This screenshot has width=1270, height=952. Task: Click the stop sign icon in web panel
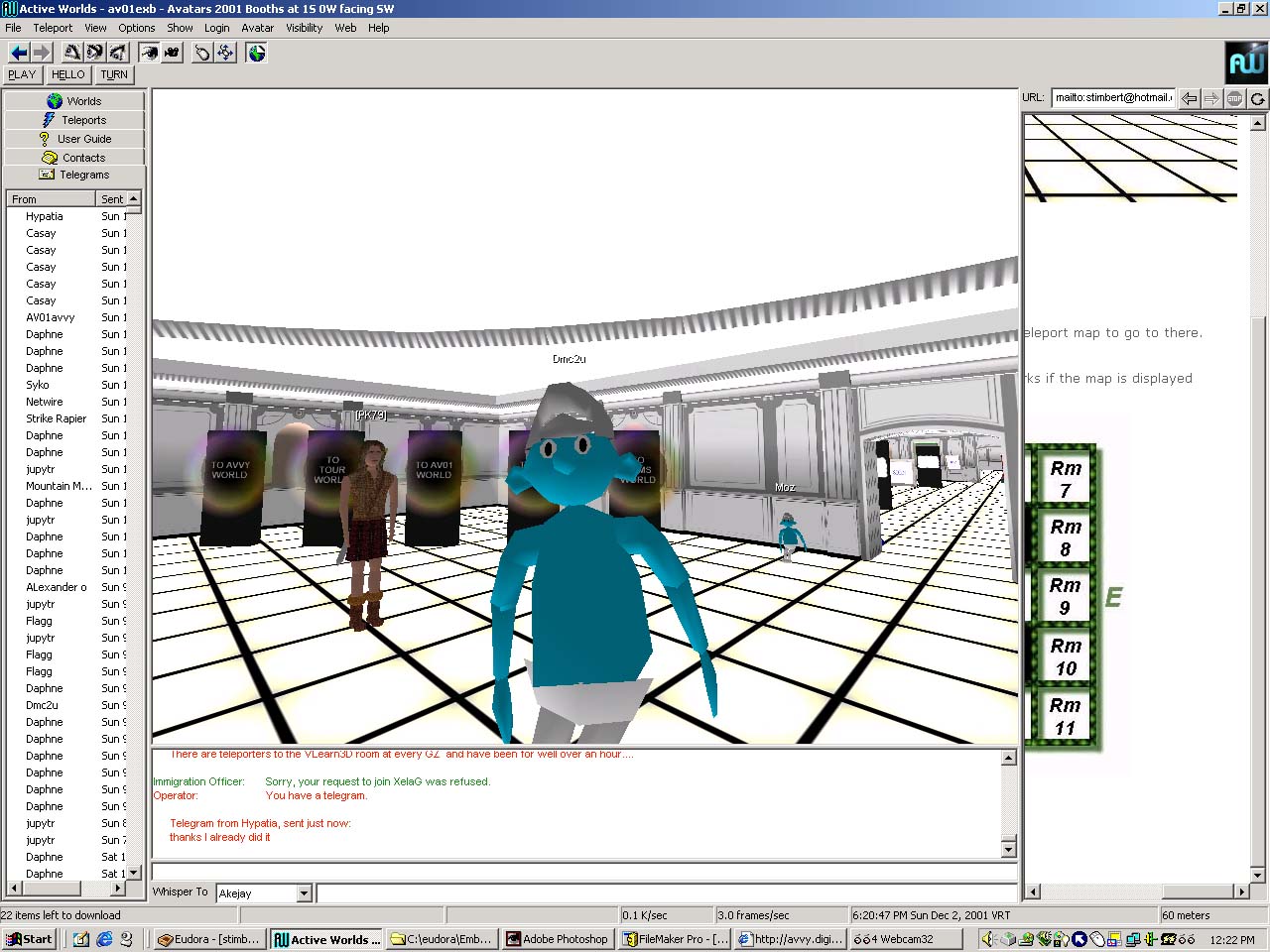click(1234, 98)
